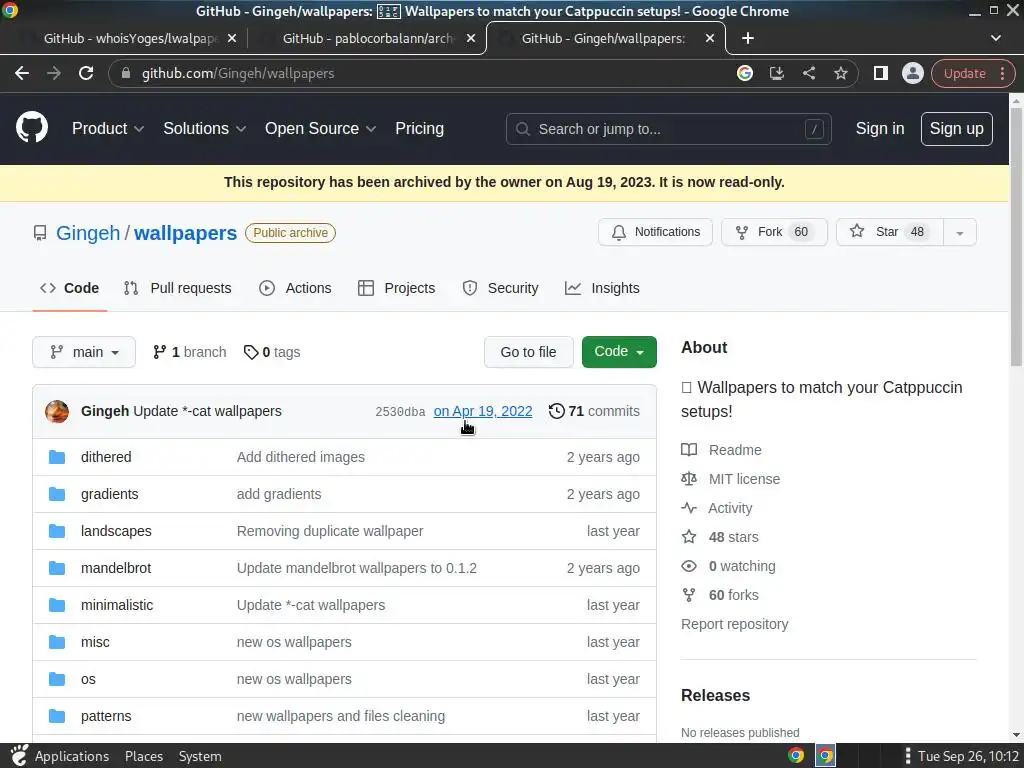This screenshot has width=1024, height=768.
Task: Expand the star lists dropdown arrow
Action: tap(960, 232)
